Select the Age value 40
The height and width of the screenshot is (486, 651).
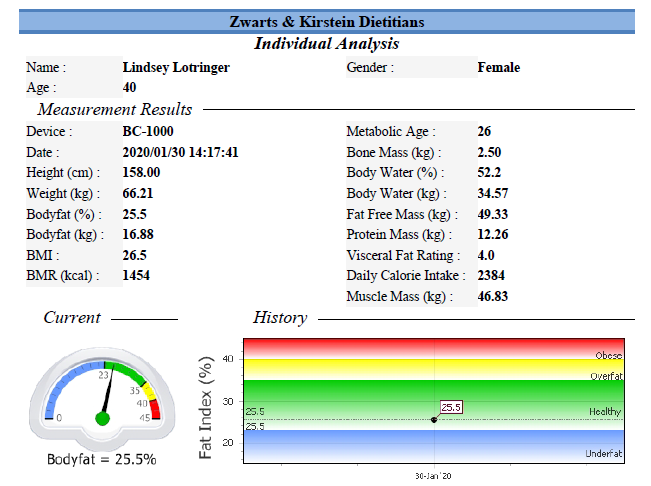point(130,87)
